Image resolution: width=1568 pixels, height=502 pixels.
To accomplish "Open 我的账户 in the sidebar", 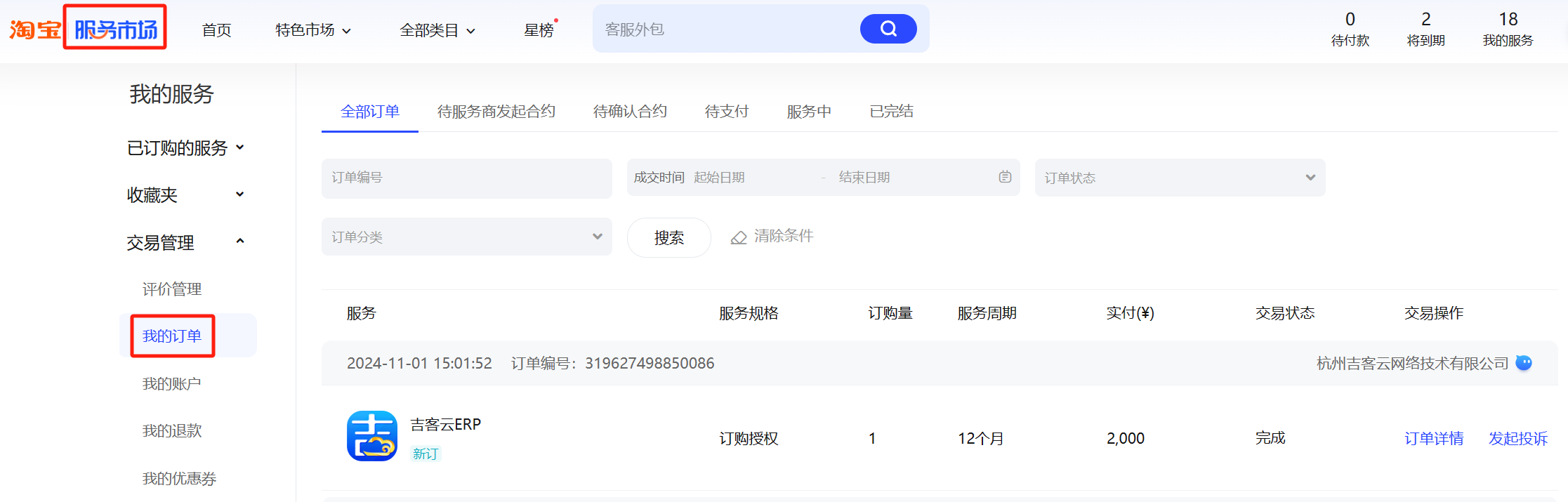I will coord(172,384).
